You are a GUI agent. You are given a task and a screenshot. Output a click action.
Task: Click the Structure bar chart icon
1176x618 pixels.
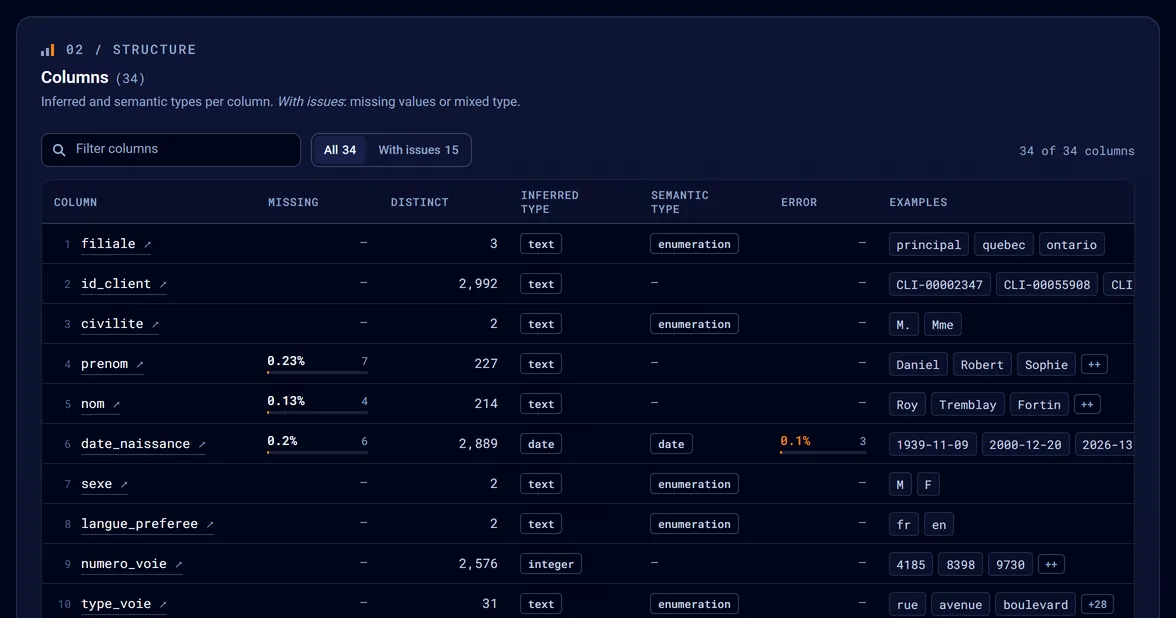[47, 50]
